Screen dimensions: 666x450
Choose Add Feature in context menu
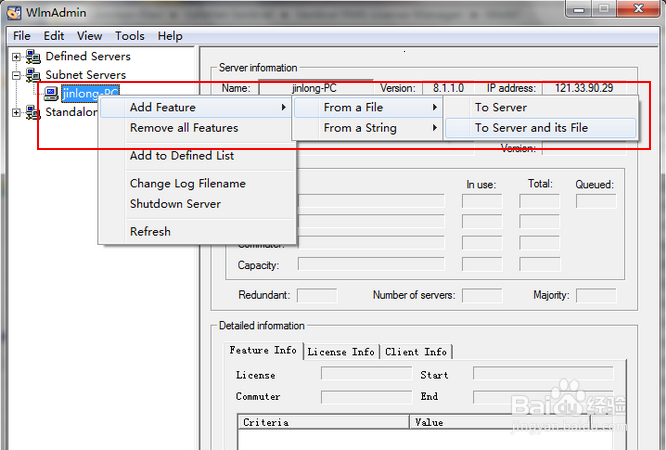[x=196, y=108]
